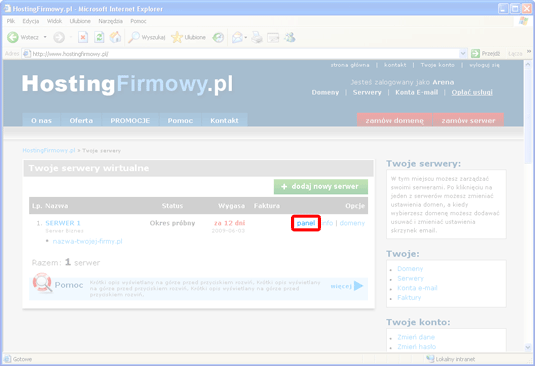Click the red 'za 12 dni' expiry text

coord(229,223)
